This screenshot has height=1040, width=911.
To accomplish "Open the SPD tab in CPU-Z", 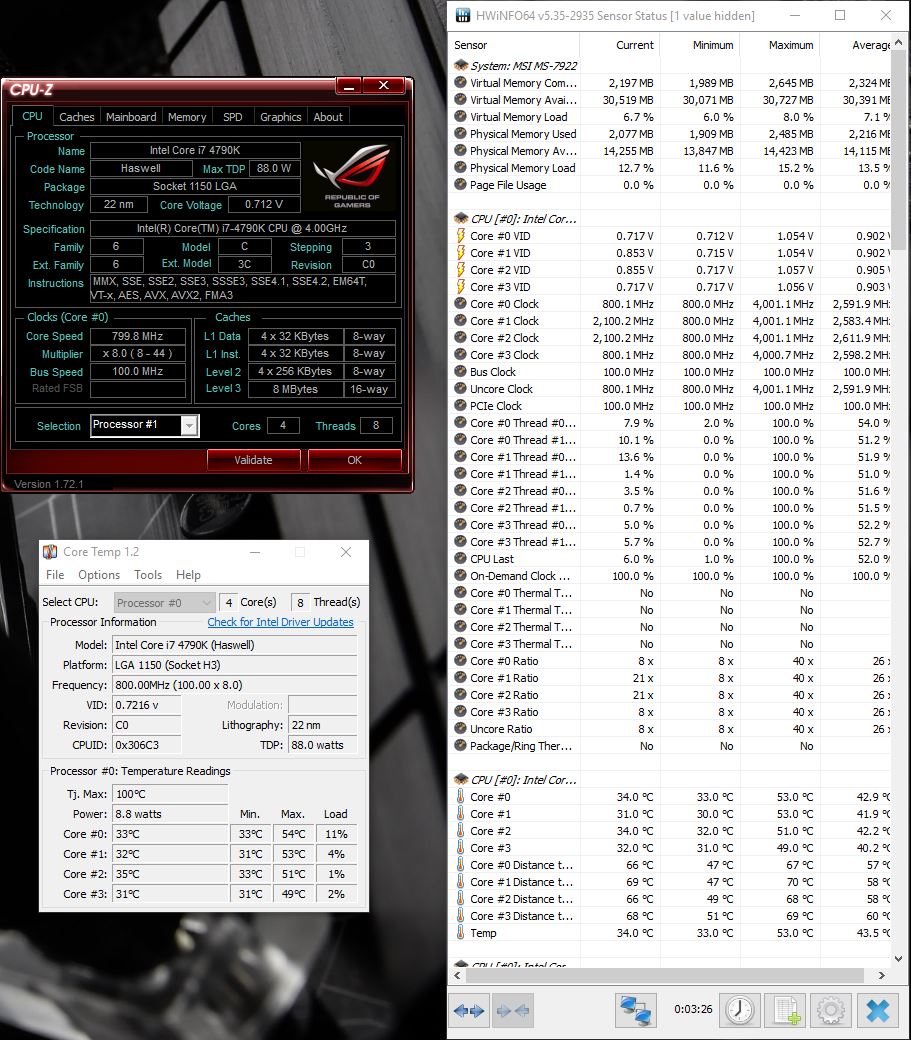I will [x=233, y=117].
